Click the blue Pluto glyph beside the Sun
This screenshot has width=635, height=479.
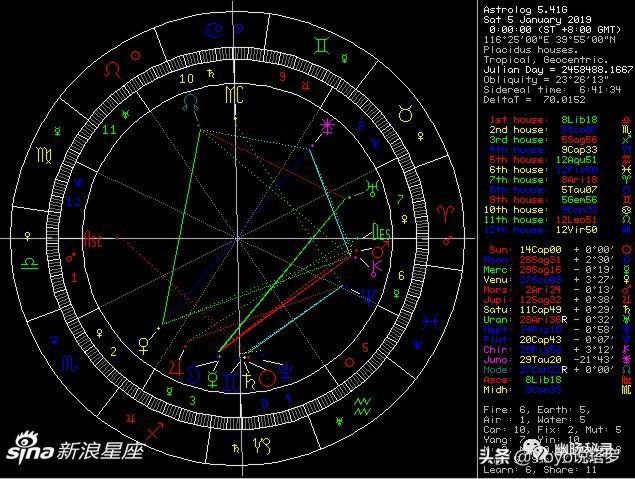pyautogui.click(x=286, y=373)
